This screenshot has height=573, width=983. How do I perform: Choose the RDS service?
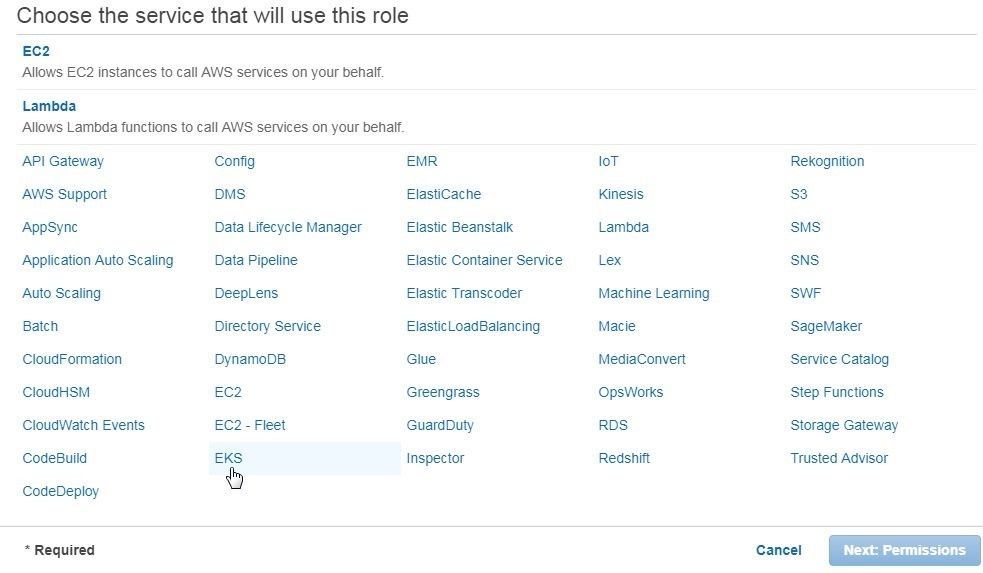(x=613, y=425)
